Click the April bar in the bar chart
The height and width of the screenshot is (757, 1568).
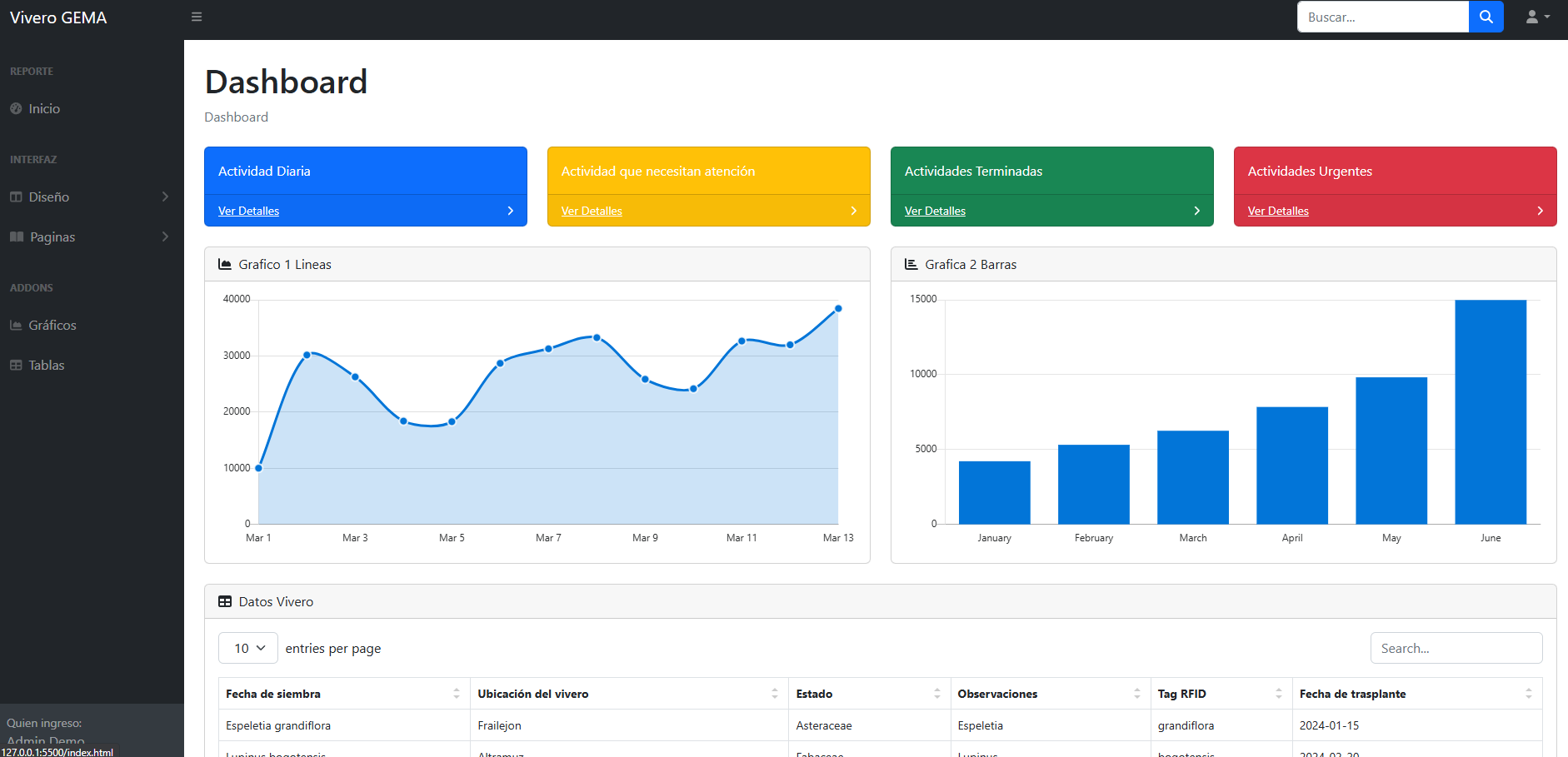pyautogui.click(x=1292, y=466)
